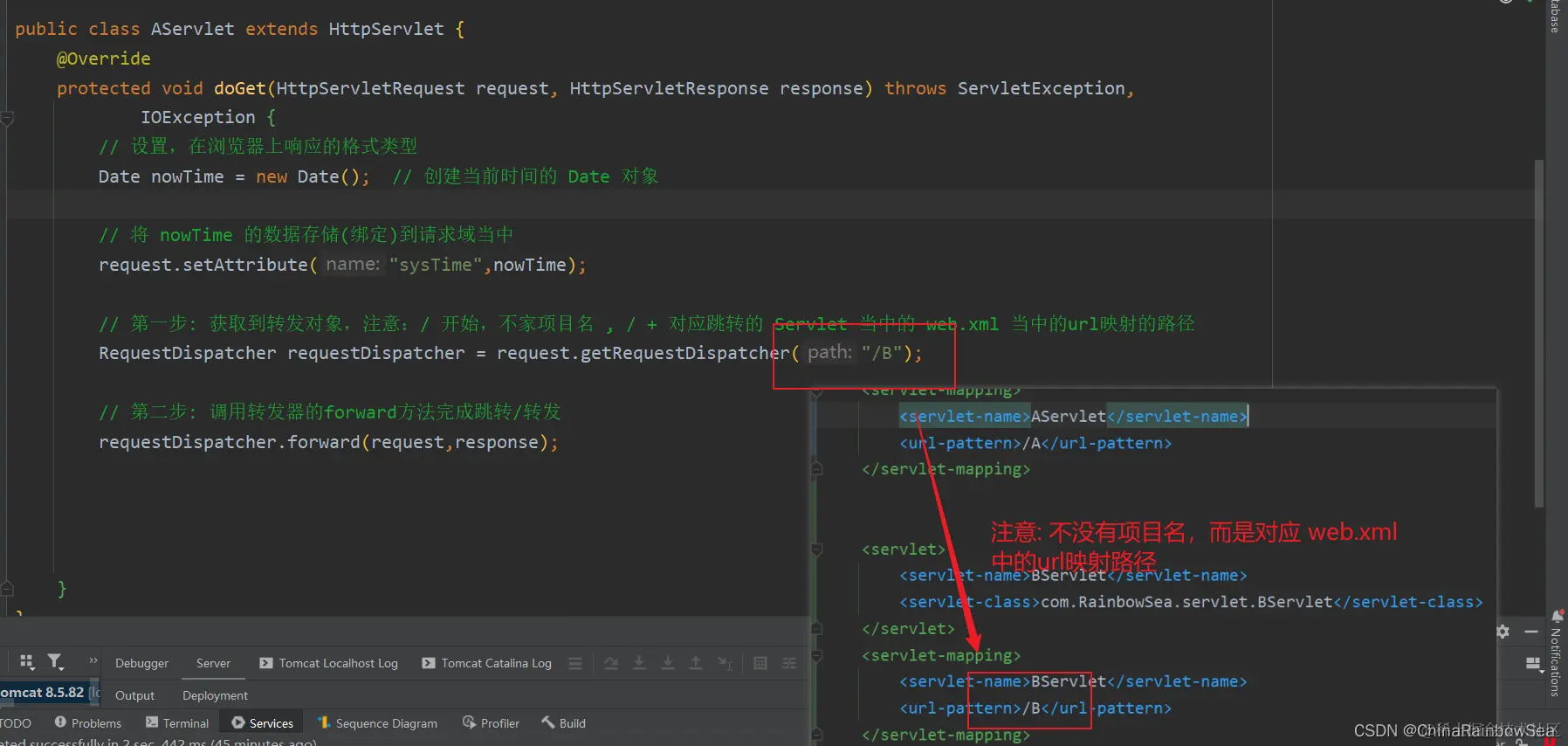Click the Tomcat Catalina Log tab icon

pyautogui.click(x=429, y=663)
